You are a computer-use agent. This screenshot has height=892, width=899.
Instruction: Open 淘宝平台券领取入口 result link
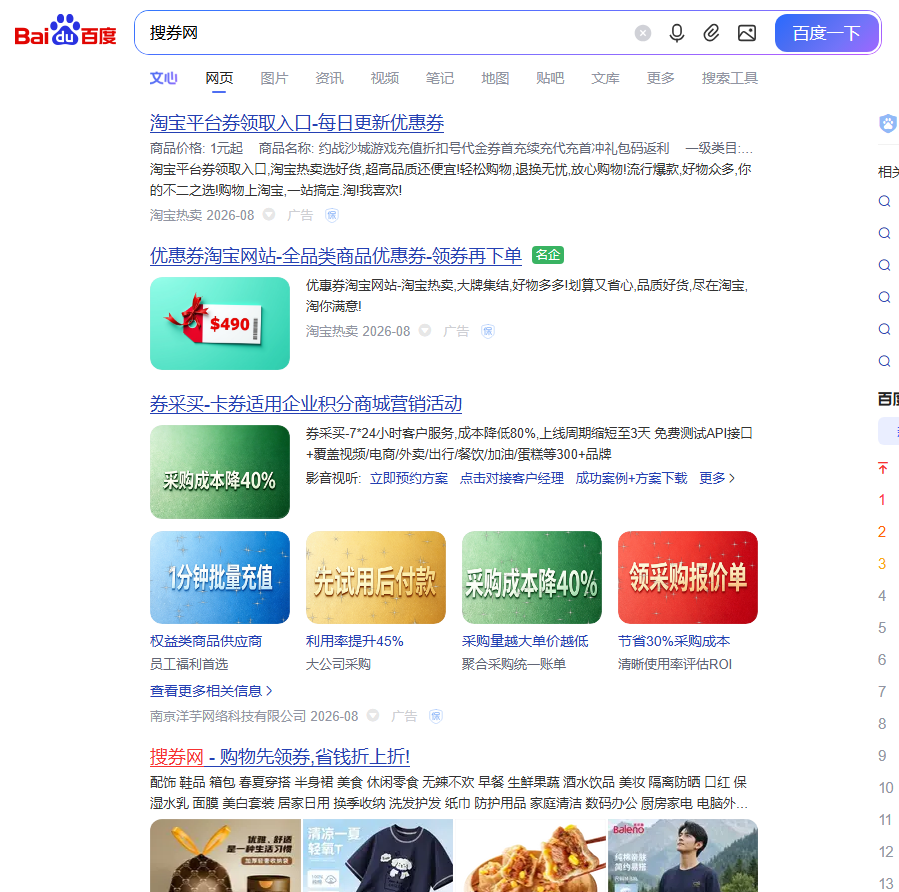click(297, 123)
